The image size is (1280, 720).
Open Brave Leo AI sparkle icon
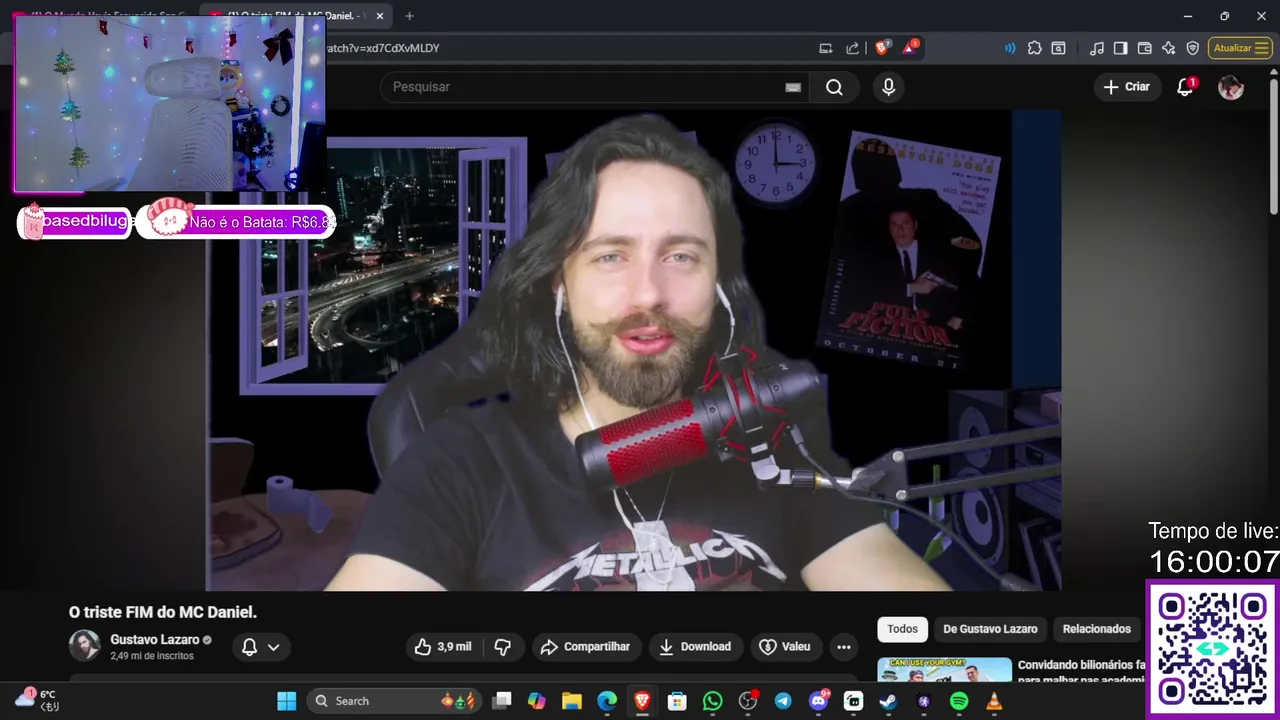pos(1168,48)
